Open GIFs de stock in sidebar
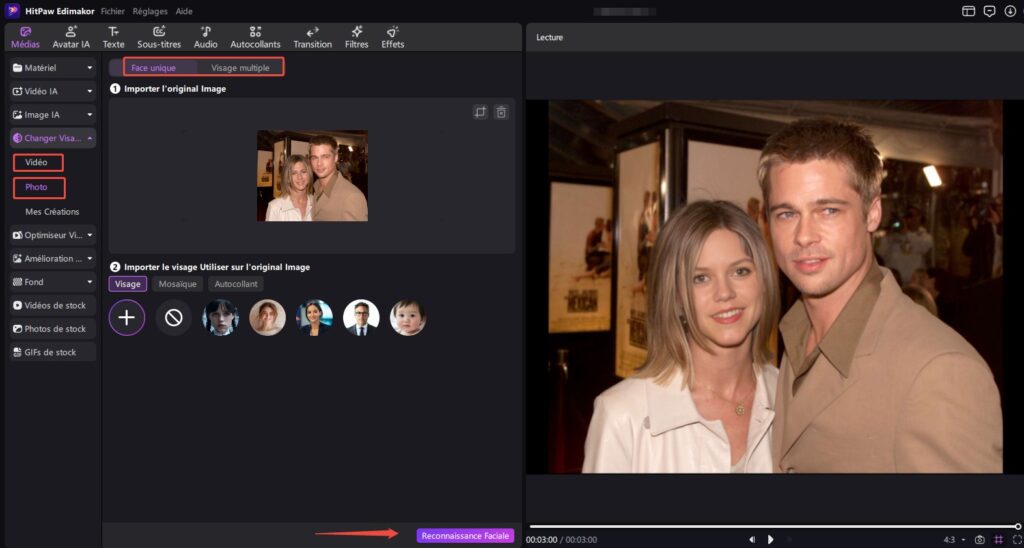1024x548 pixels. 53,352
